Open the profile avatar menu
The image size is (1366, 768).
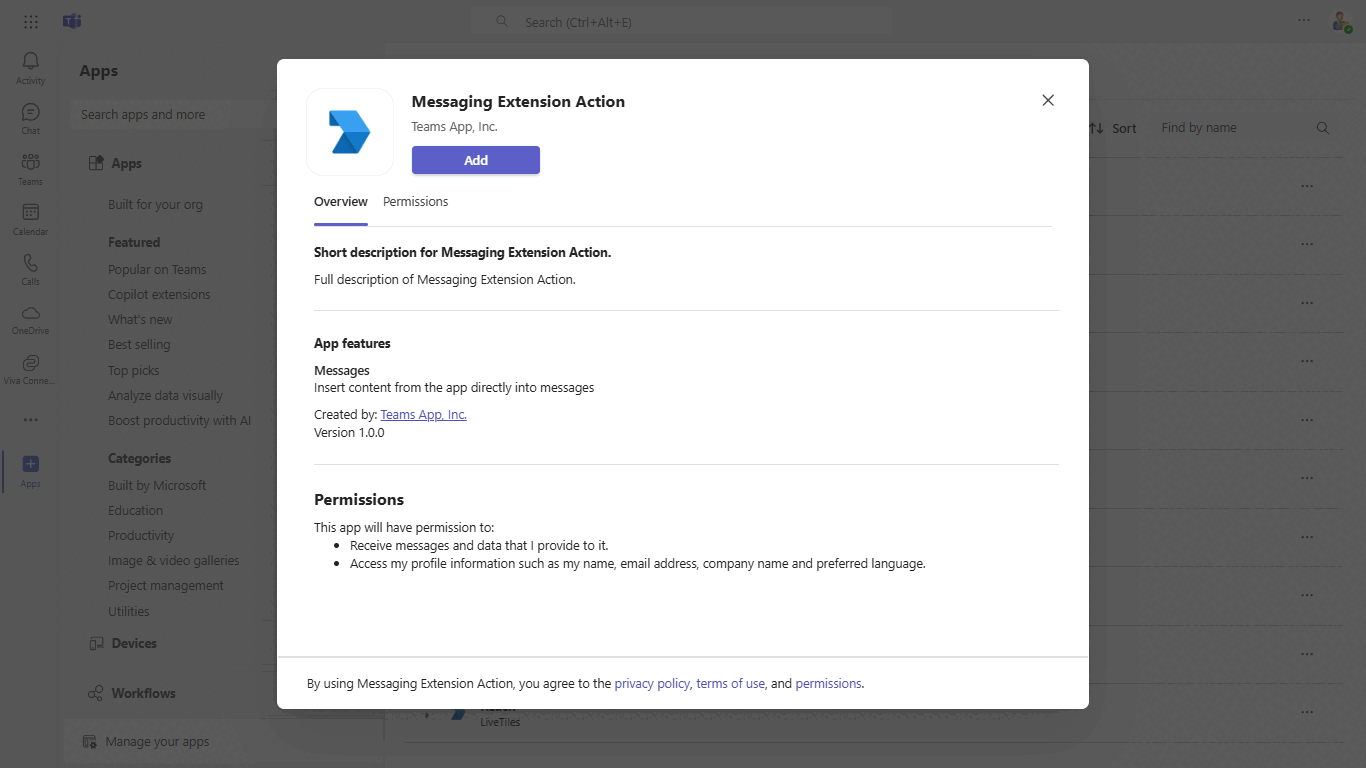(1341, 21)
